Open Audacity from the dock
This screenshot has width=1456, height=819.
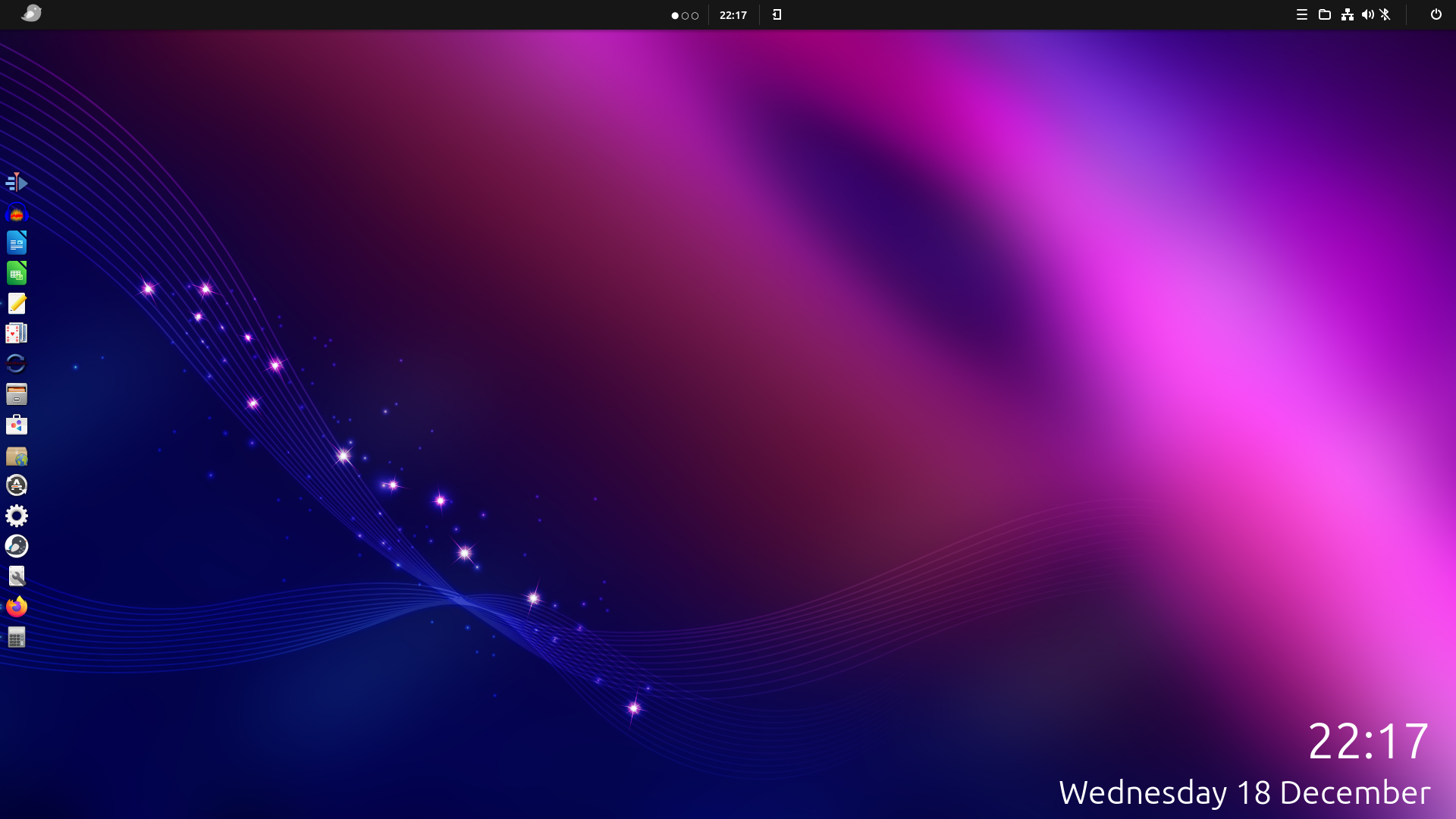[x=17, y=212]
